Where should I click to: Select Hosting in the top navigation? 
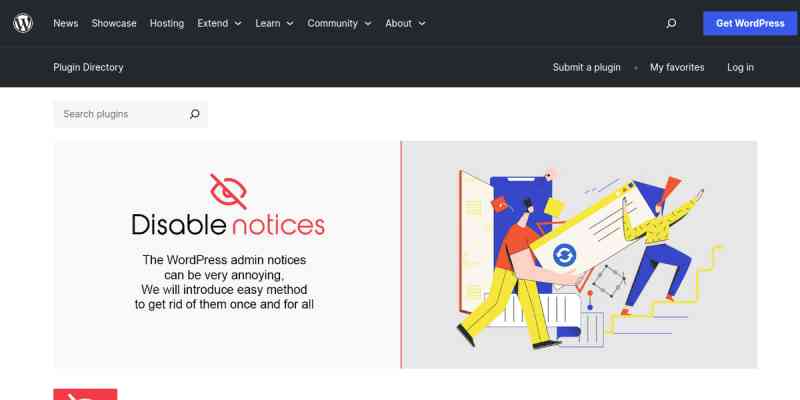(167, 23)
